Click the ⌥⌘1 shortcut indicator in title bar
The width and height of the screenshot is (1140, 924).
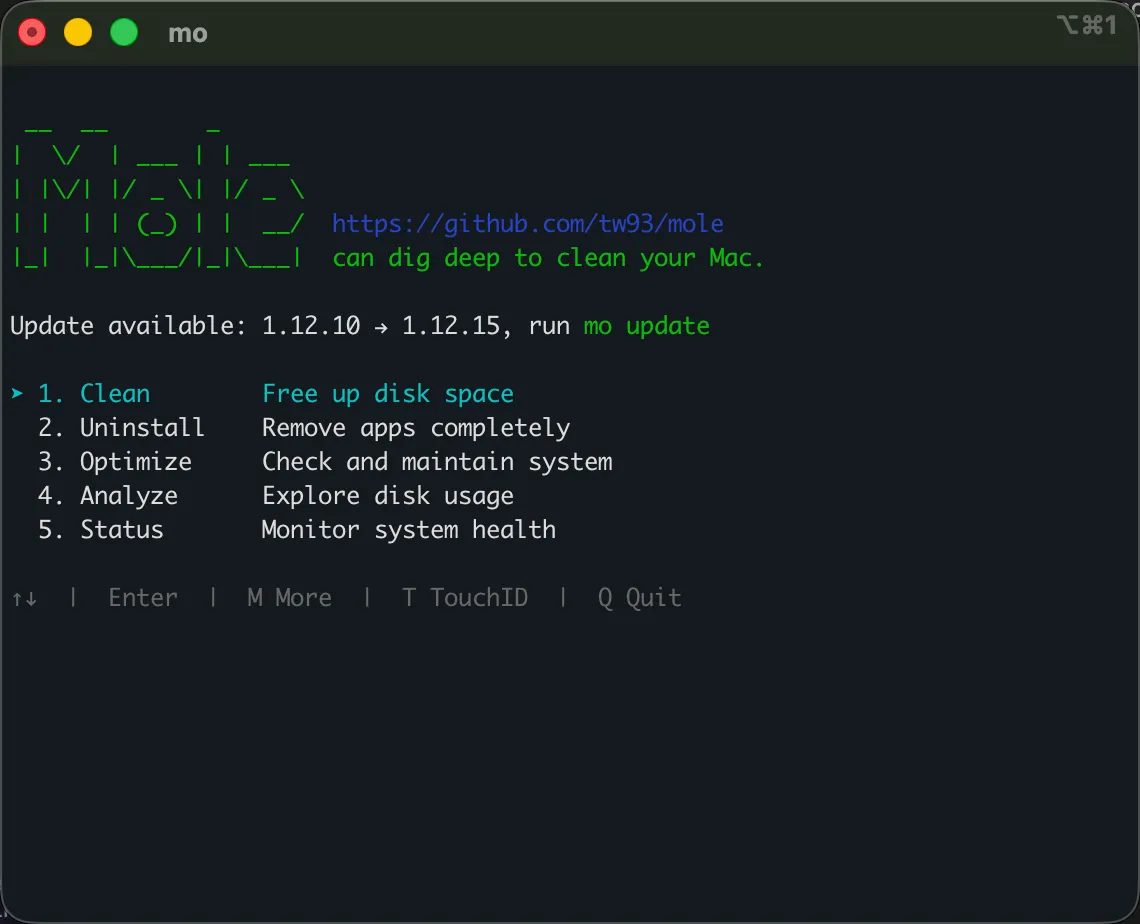pos(1086,26)
